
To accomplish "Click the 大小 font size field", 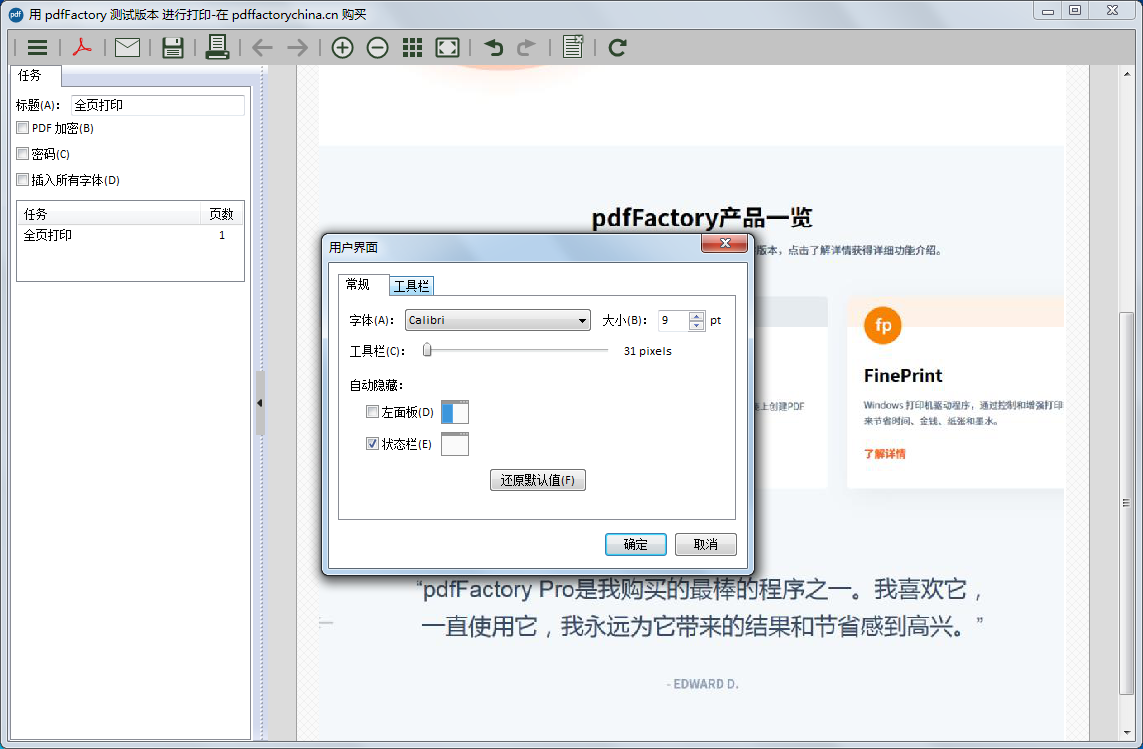I will pos(673,320).
